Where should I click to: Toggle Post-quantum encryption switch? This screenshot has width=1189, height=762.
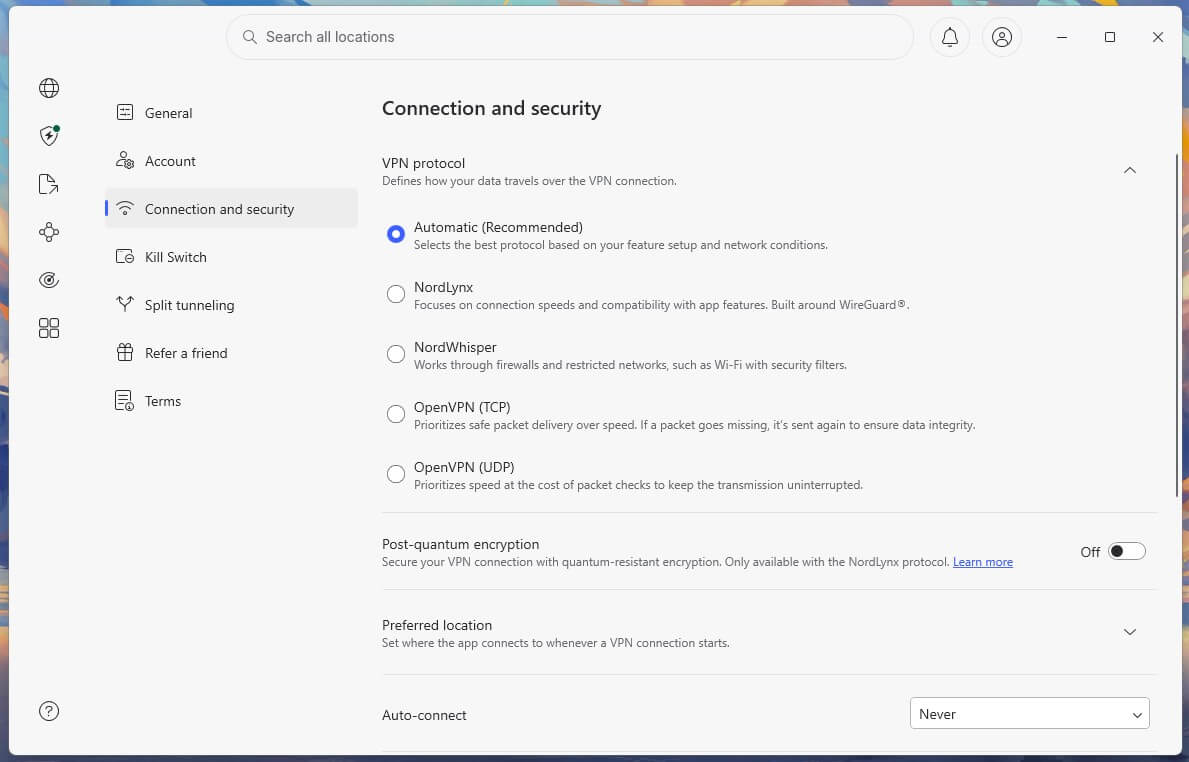pos(1126,551)
